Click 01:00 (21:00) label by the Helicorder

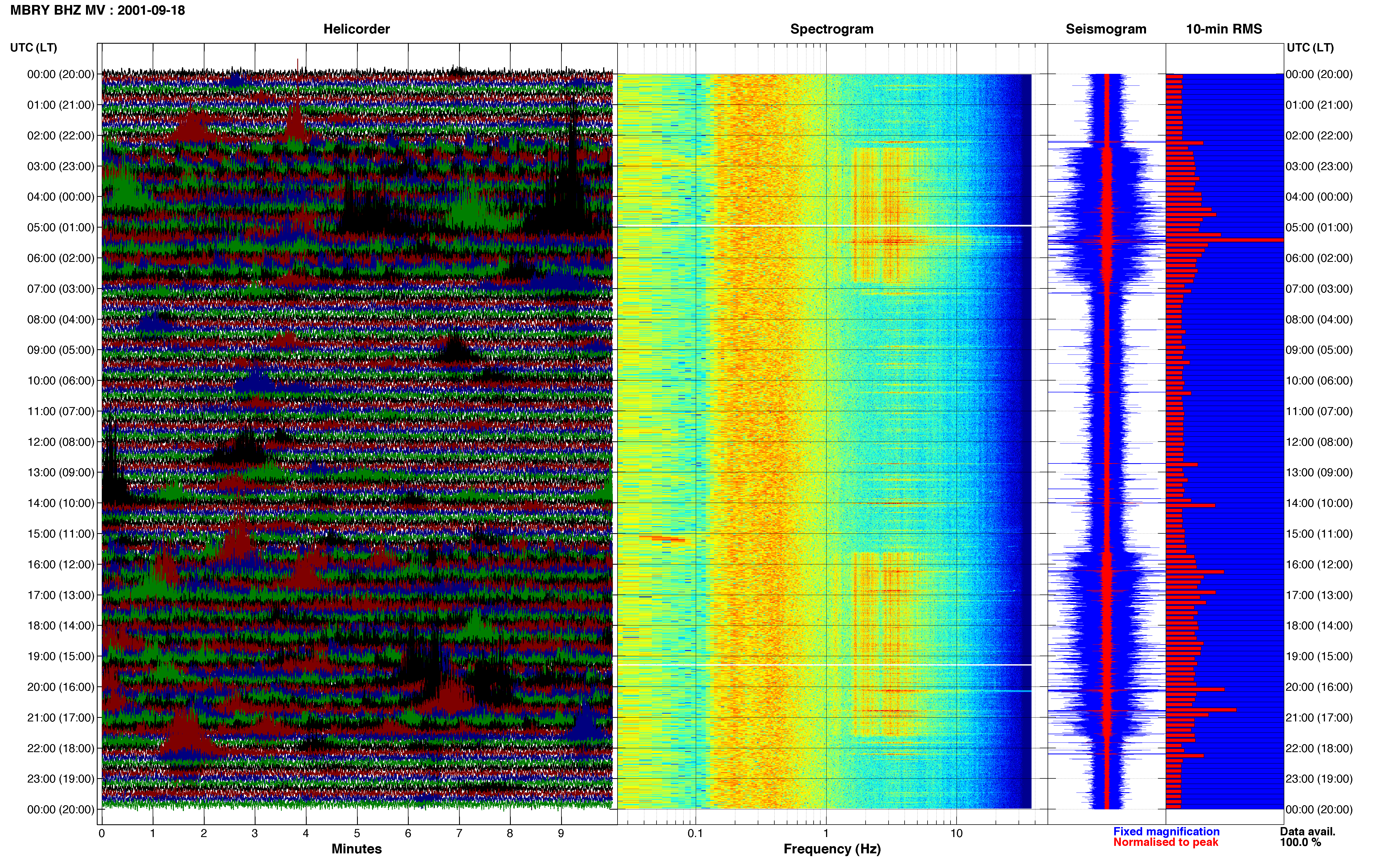tap(61, 105)
